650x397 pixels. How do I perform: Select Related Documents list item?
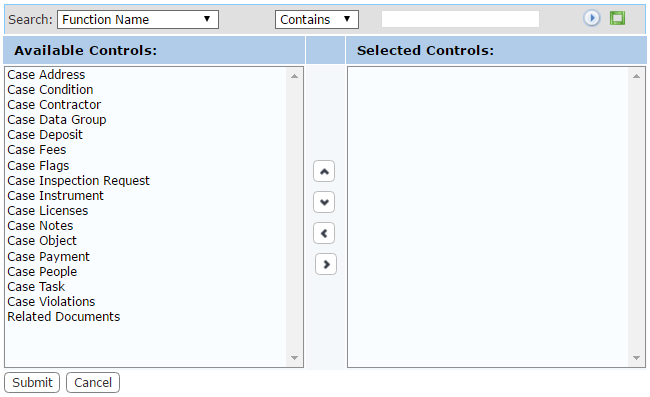(x=64, y=317)
